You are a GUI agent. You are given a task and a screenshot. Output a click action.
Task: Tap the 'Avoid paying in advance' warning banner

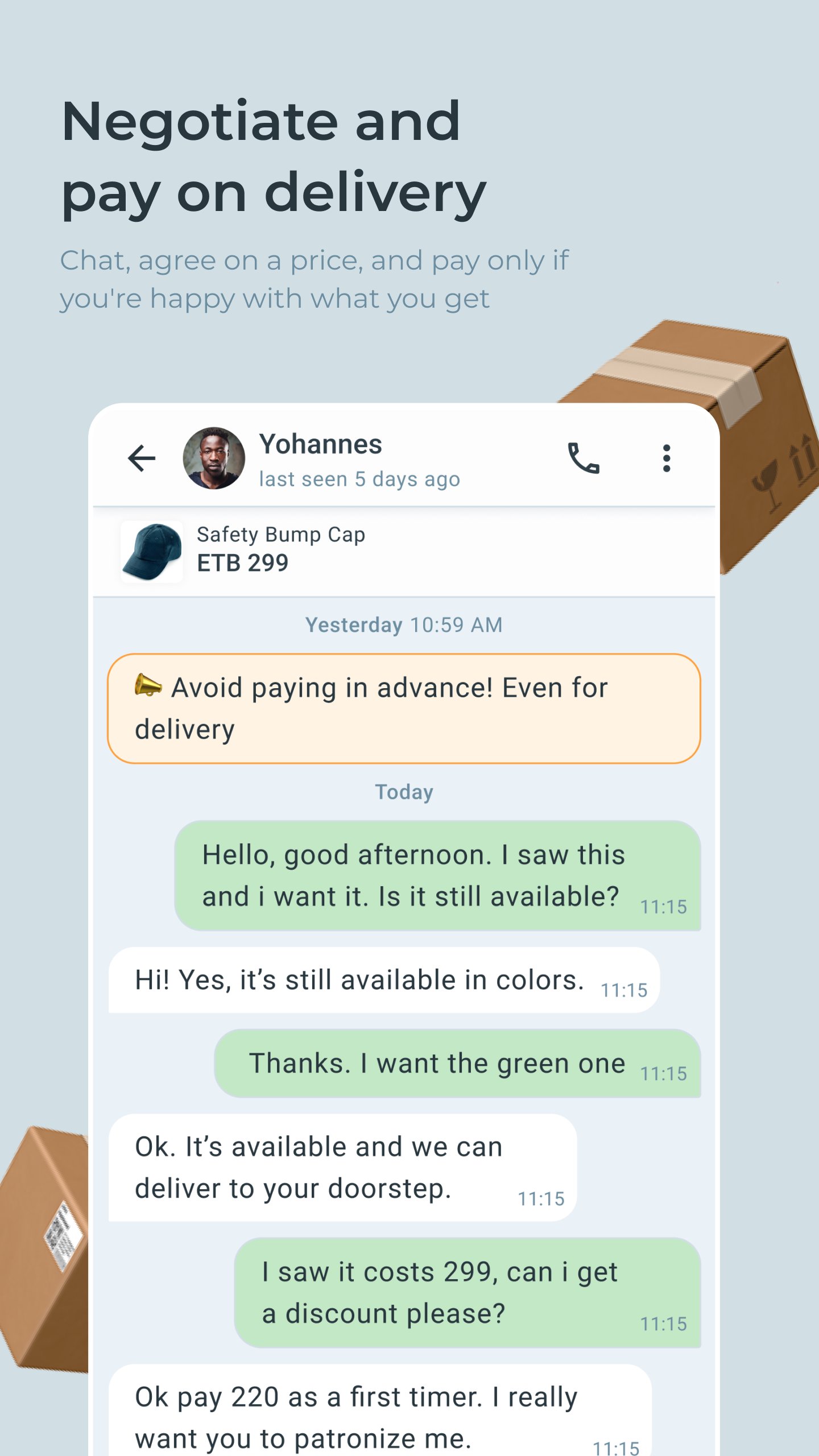click(x=404, y=709)
